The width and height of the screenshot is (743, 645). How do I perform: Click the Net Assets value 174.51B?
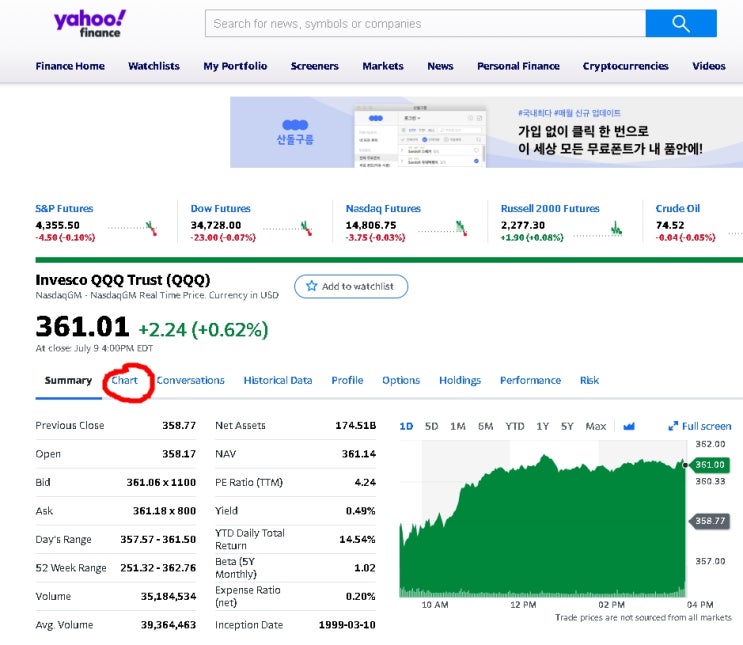(355, 426)
